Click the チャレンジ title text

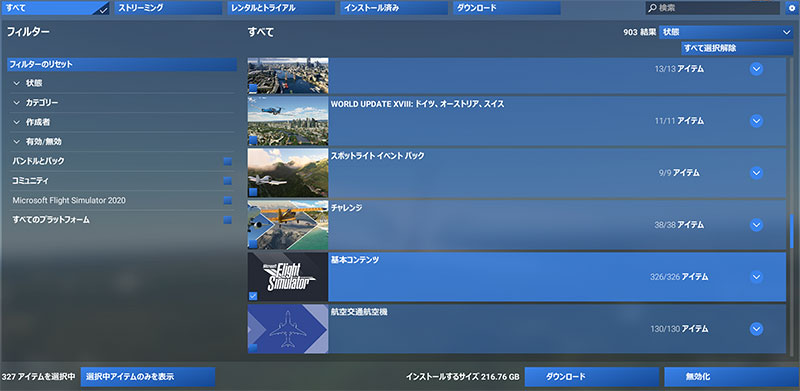346,208
